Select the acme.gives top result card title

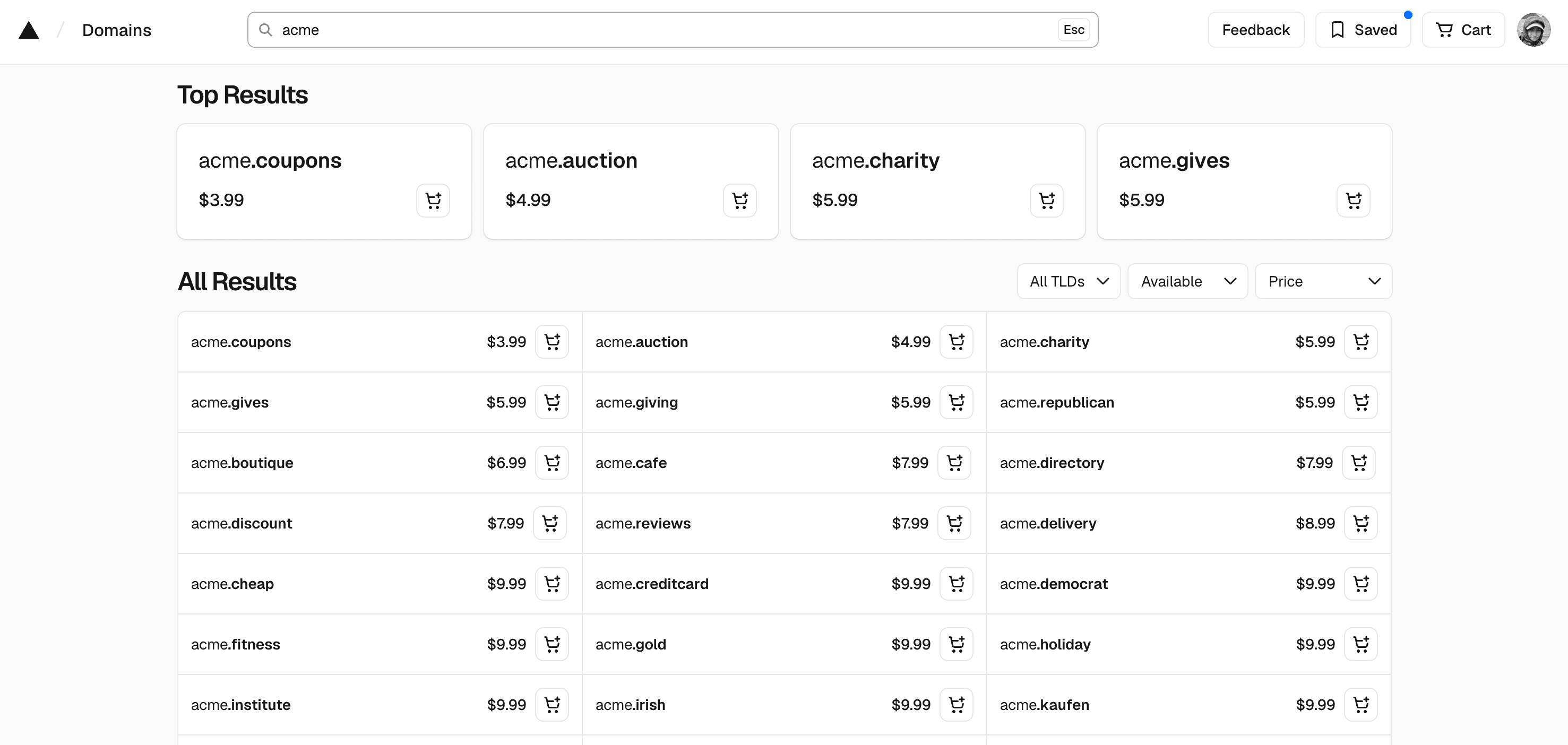(x=1174, y=161)
